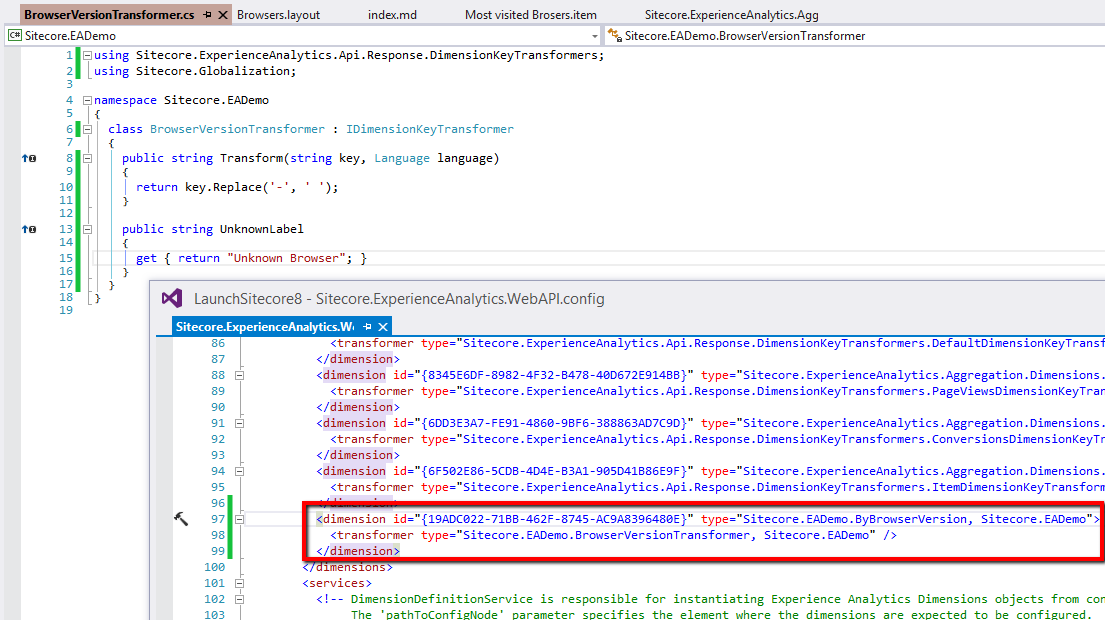
Task: Collapse the namespace Sitecore.EADemo block
Action: coord(87,100)
